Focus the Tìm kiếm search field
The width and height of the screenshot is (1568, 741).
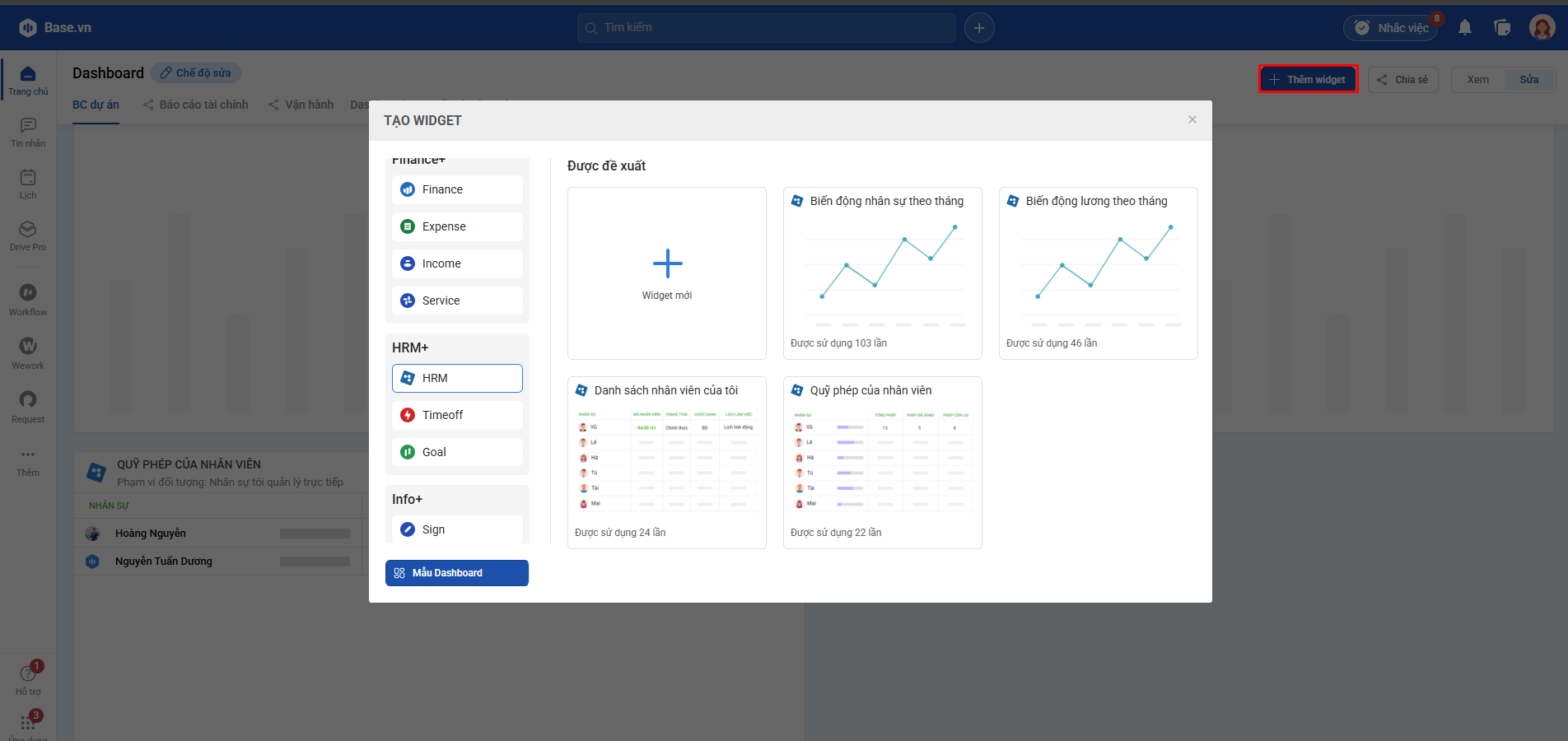(767, 28)
